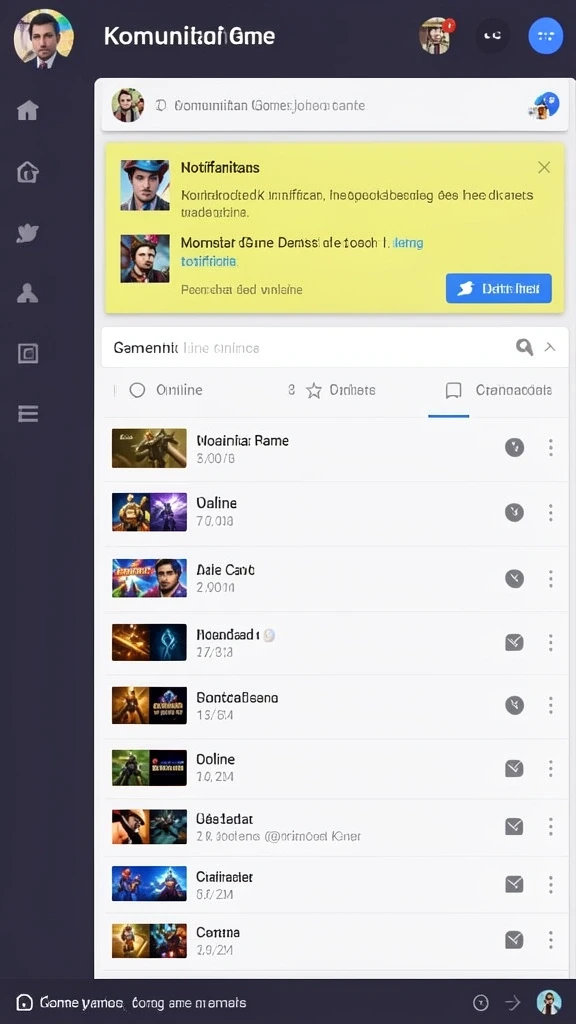Click status icon on Bontcaßeeno row
Screen dimensions: 576x1024
tap(515, 705)
